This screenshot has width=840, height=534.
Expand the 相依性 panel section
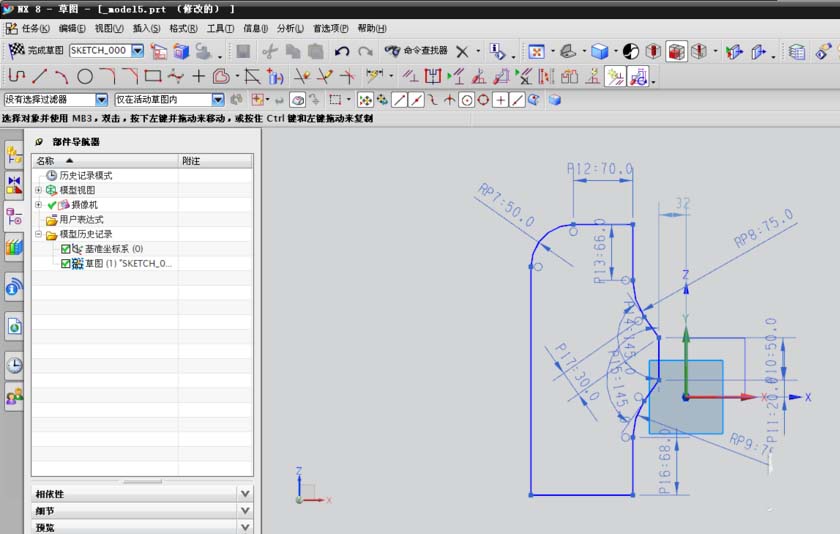pyautogui.click(x=245, y=494)
